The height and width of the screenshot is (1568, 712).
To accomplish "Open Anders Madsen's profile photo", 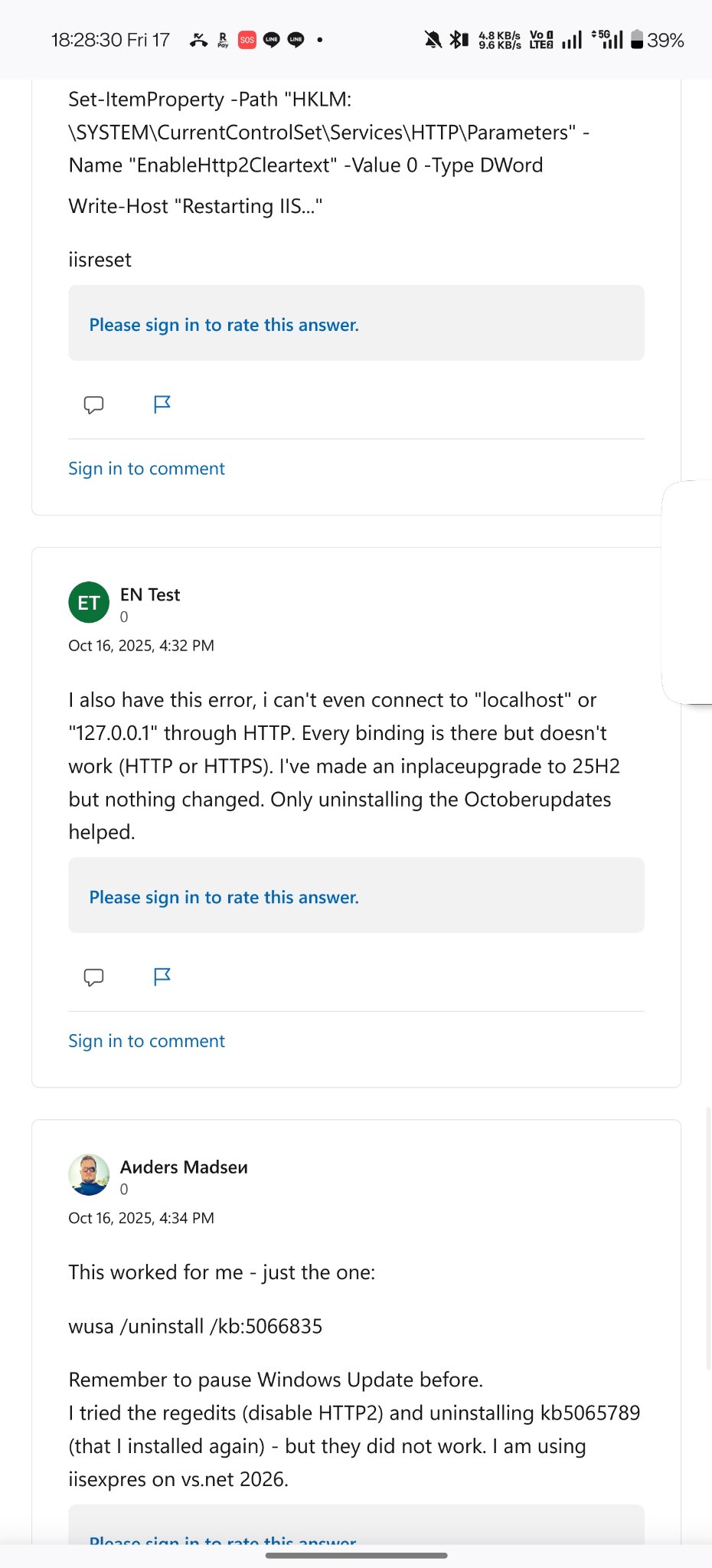I will [89, 1175].
